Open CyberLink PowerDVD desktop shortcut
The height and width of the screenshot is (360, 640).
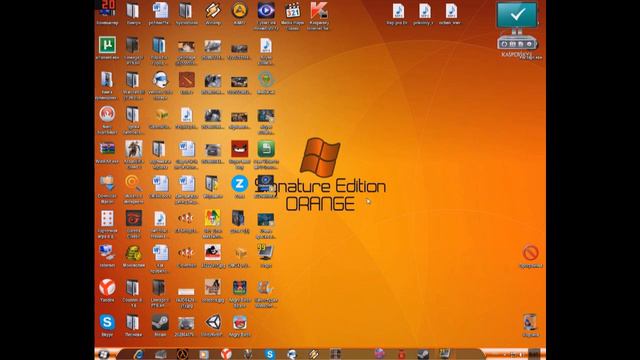click(x=266, y=11)
